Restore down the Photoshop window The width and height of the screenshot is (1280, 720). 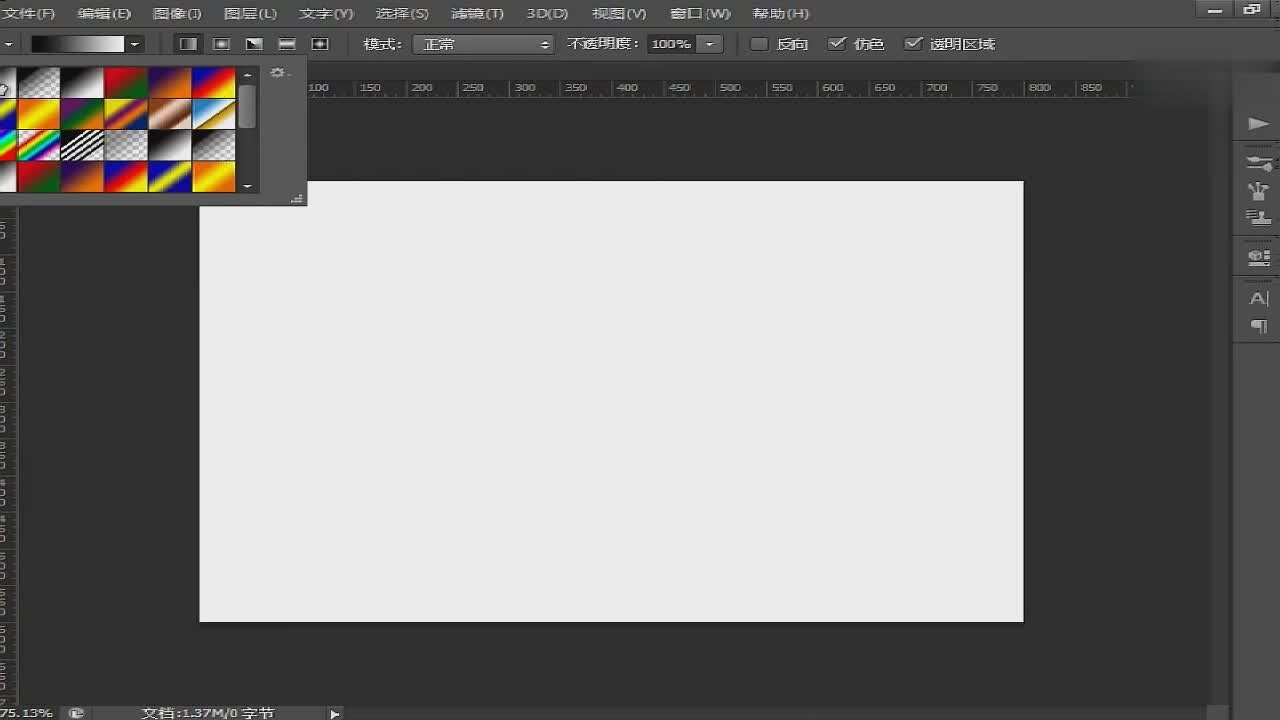click(x=1252, y=9)
